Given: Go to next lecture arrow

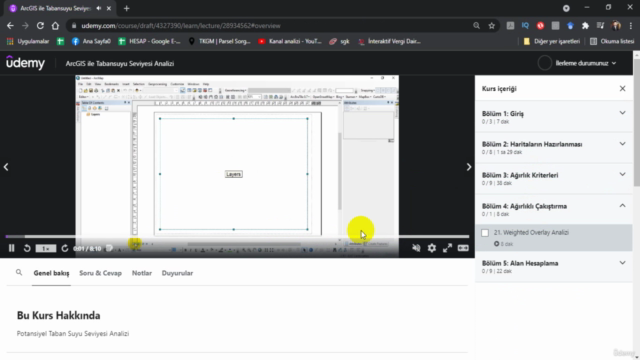Looking at the screenshot, I should tap(469, 167).
